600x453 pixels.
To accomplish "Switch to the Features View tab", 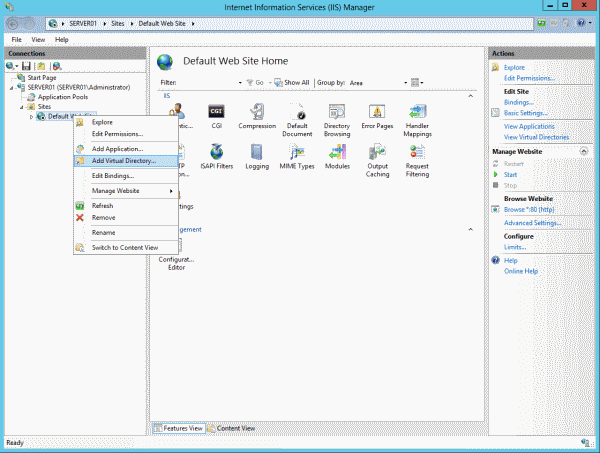I will (x=179, y=429).
